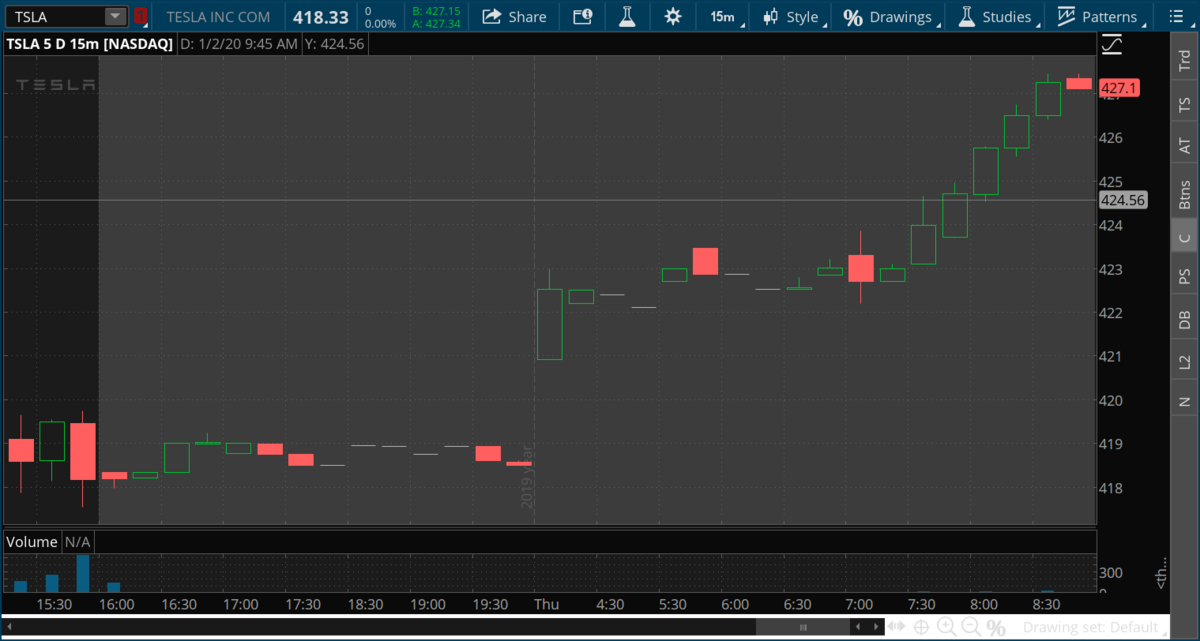This screenshot has height=641, width=1200.
Task: Click the last price 418.33 display
Action: [321, 17]
